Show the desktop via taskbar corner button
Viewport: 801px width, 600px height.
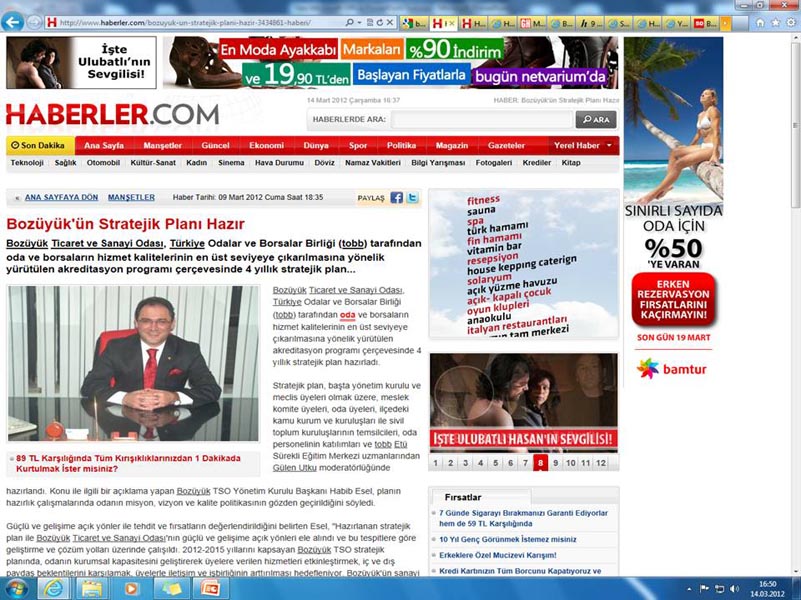click(x=797, y=589)
